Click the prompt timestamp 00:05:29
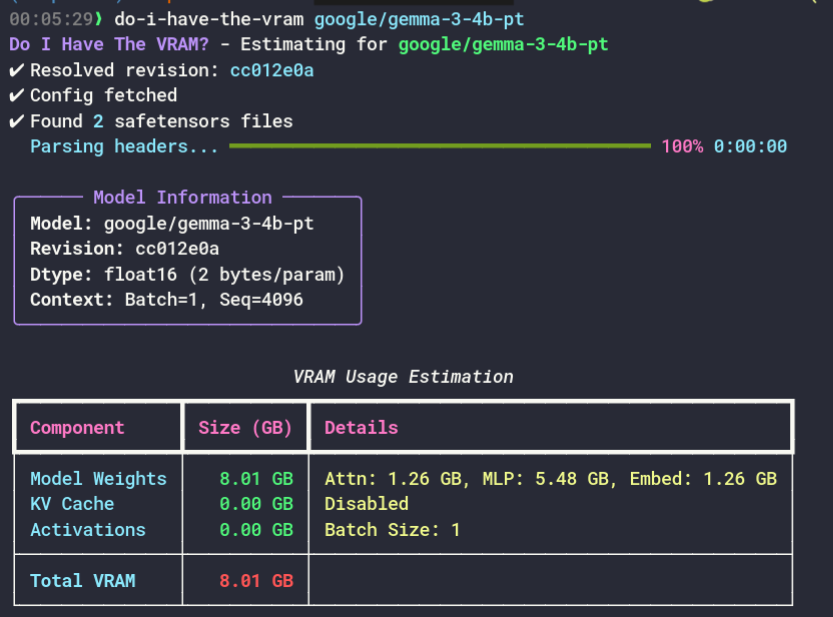This screenshot has width=833, height=617. pos(51,20)
